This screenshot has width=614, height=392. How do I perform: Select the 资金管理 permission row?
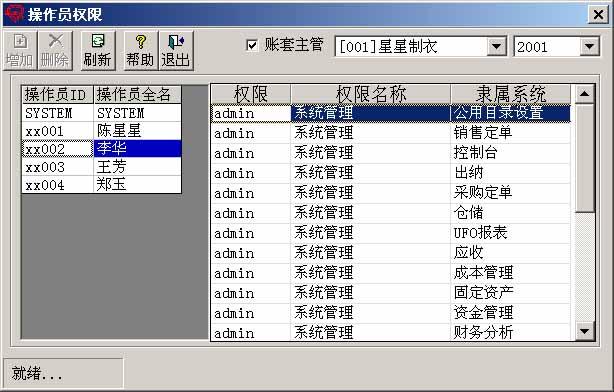tap(391, 313)
